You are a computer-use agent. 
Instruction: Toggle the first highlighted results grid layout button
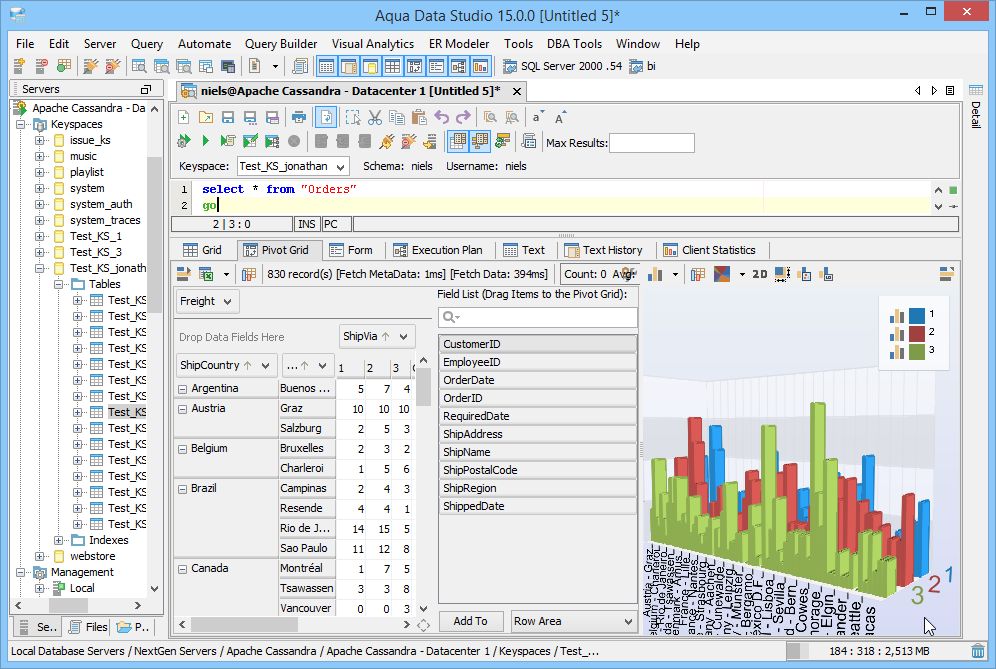coord(457,141)
